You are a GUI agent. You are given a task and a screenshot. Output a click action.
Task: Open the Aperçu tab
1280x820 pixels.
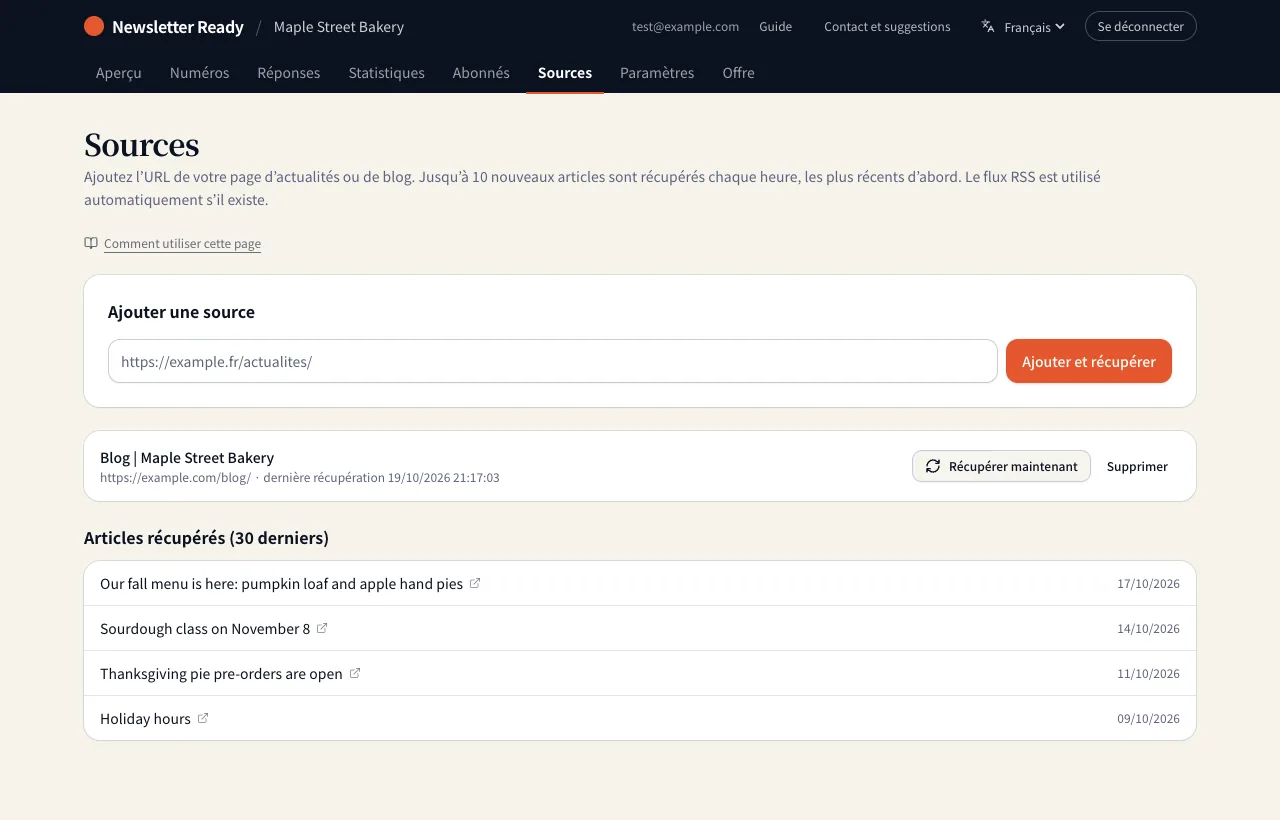point(119,73)
